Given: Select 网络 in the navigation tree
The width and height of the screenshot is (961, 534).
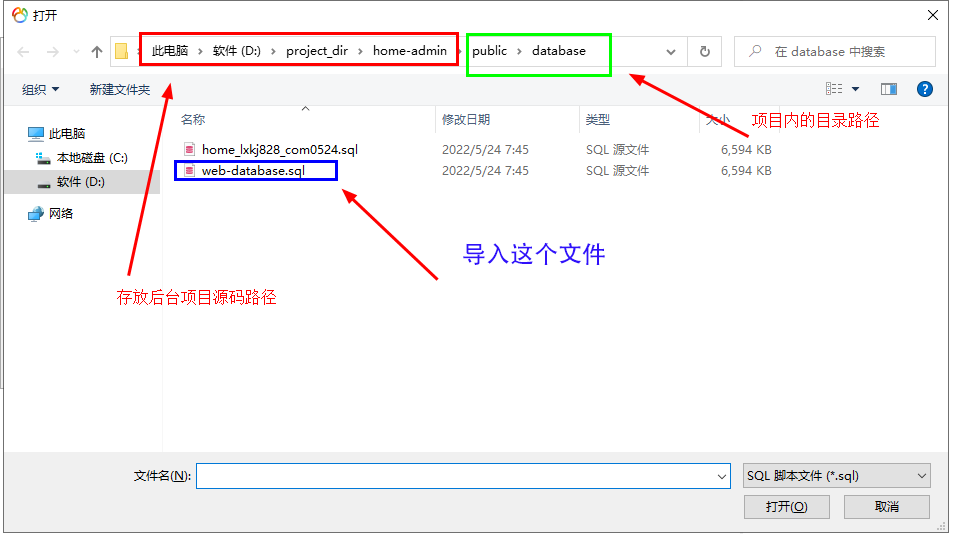Looking at the screenshot, I should pyautogui.click(x=61, y=213).
